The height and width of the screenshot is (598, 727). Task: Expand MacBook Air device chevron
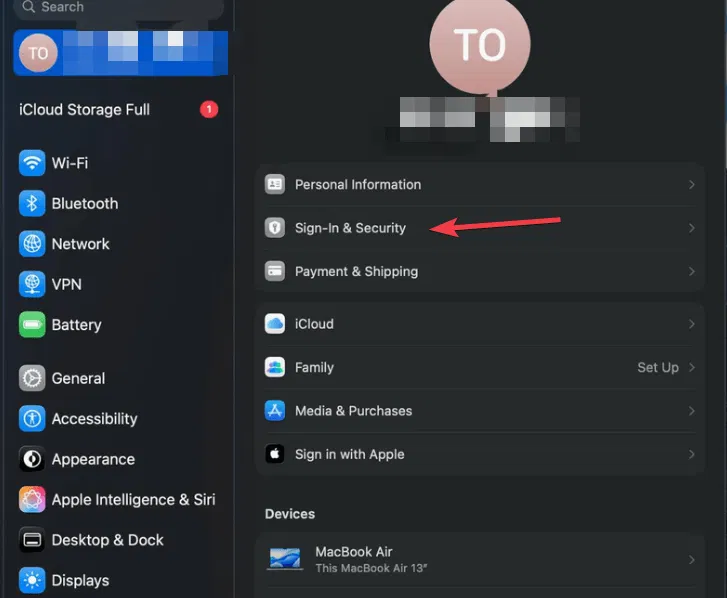point(692,560)
